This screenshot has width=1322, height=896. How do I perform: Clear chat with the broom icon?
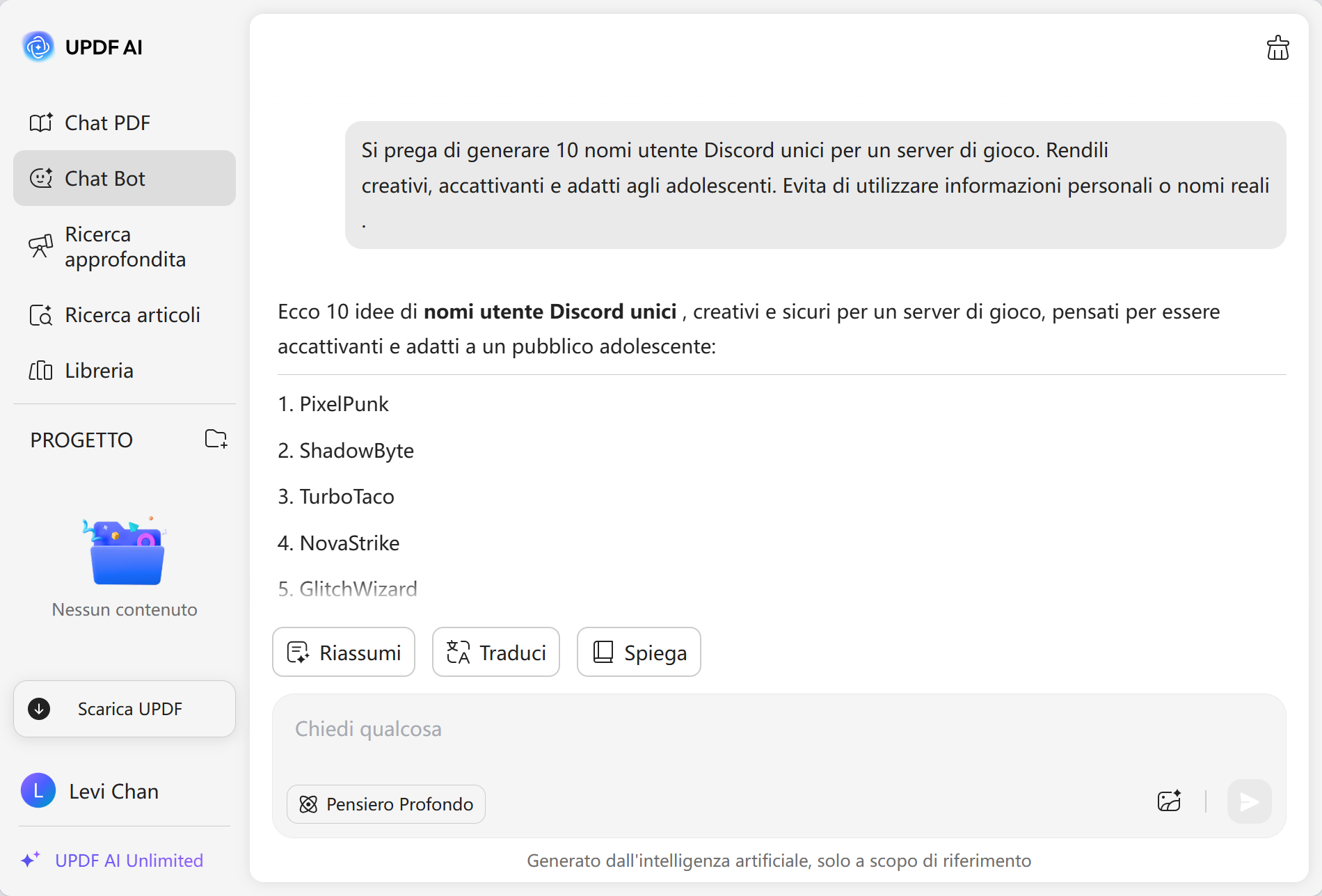click(1277, 48)
